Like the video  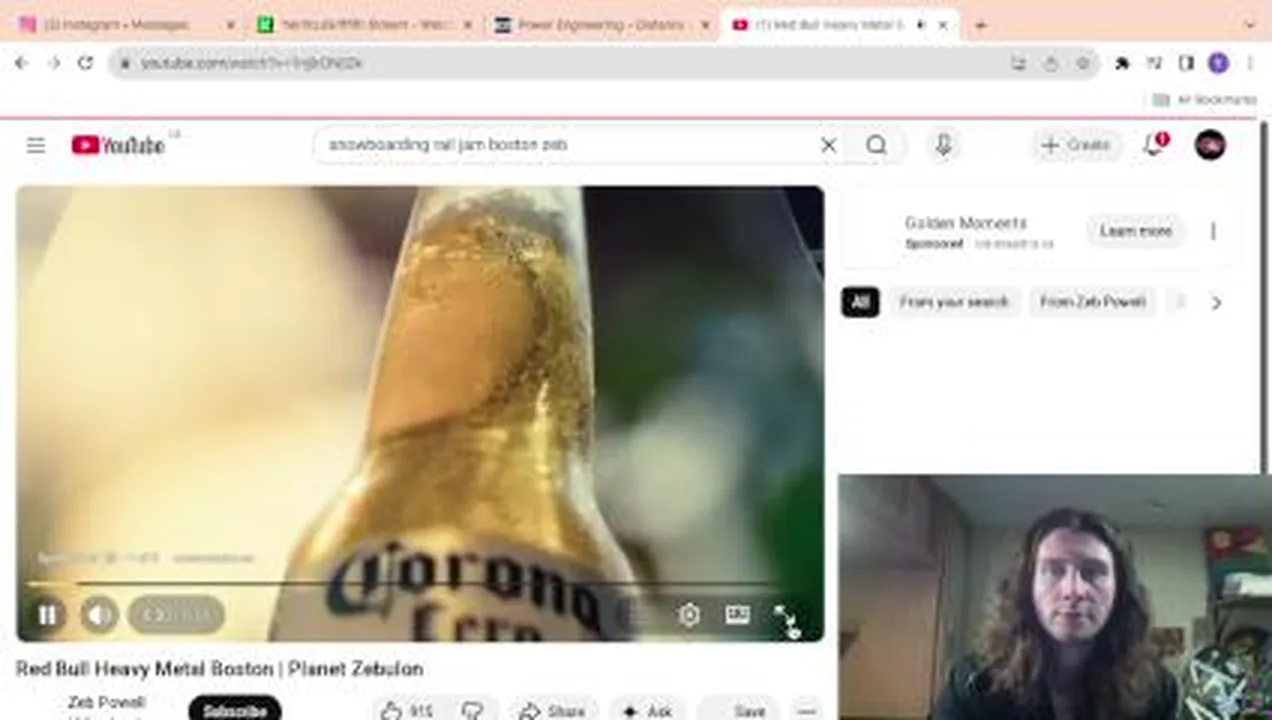tap(408, 711)
